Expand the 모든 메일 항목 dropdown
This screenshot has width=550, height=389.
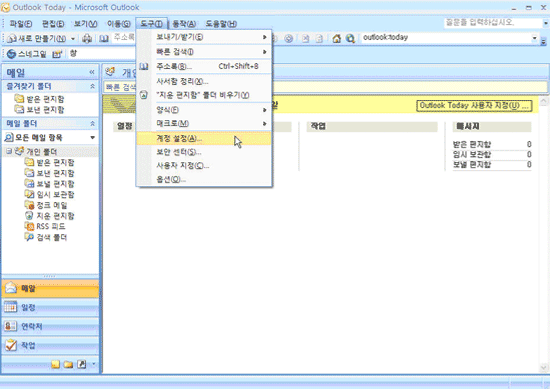point(93,138)
